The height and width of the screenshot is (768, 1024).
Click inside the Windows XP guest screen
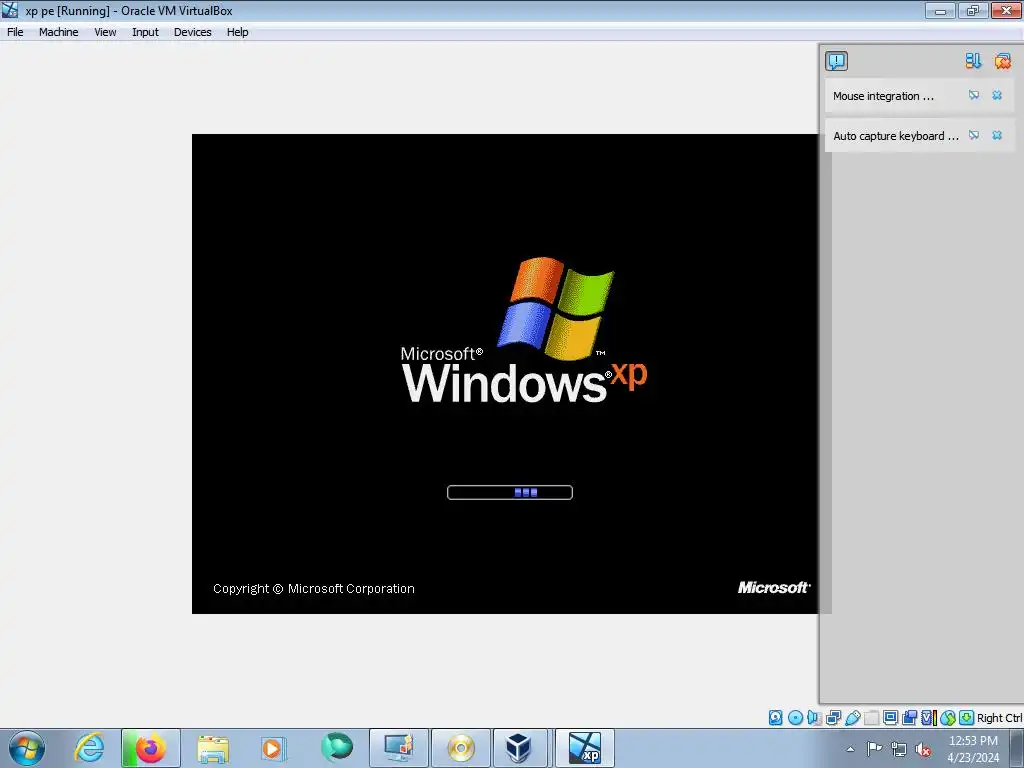click(505, 374)
